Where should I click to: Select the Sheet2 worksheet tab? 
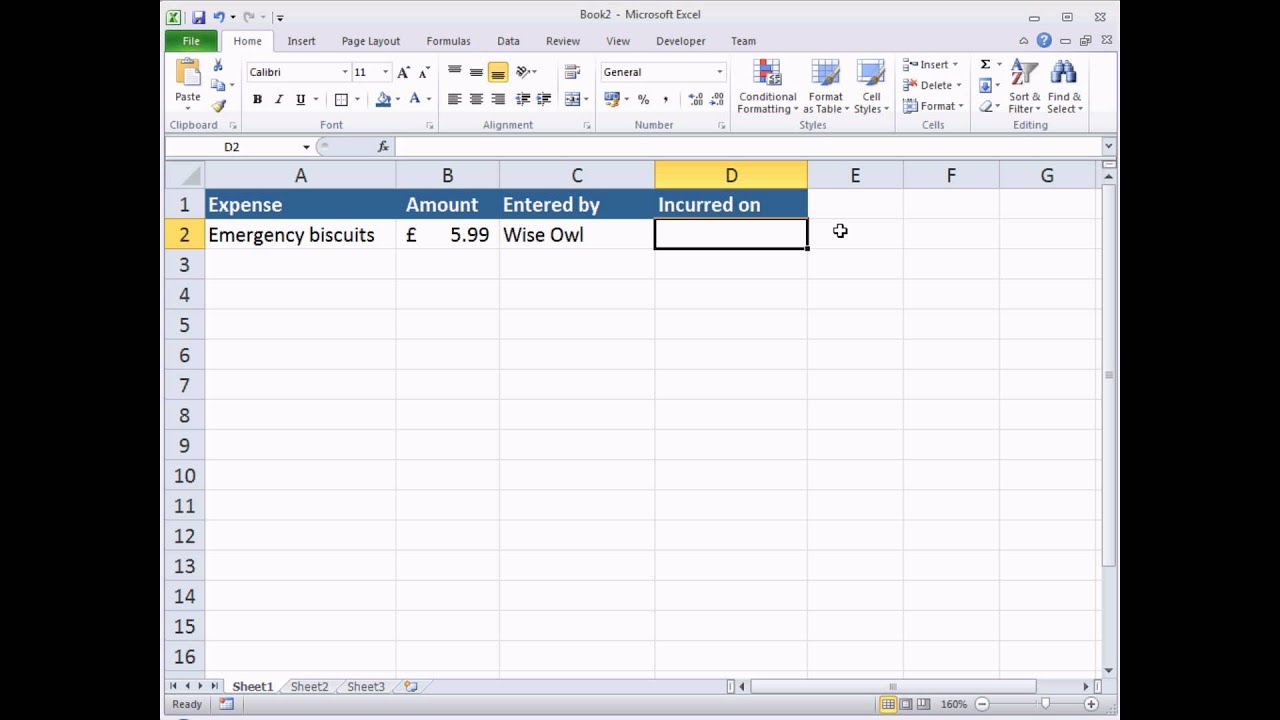tap(309, 687)
